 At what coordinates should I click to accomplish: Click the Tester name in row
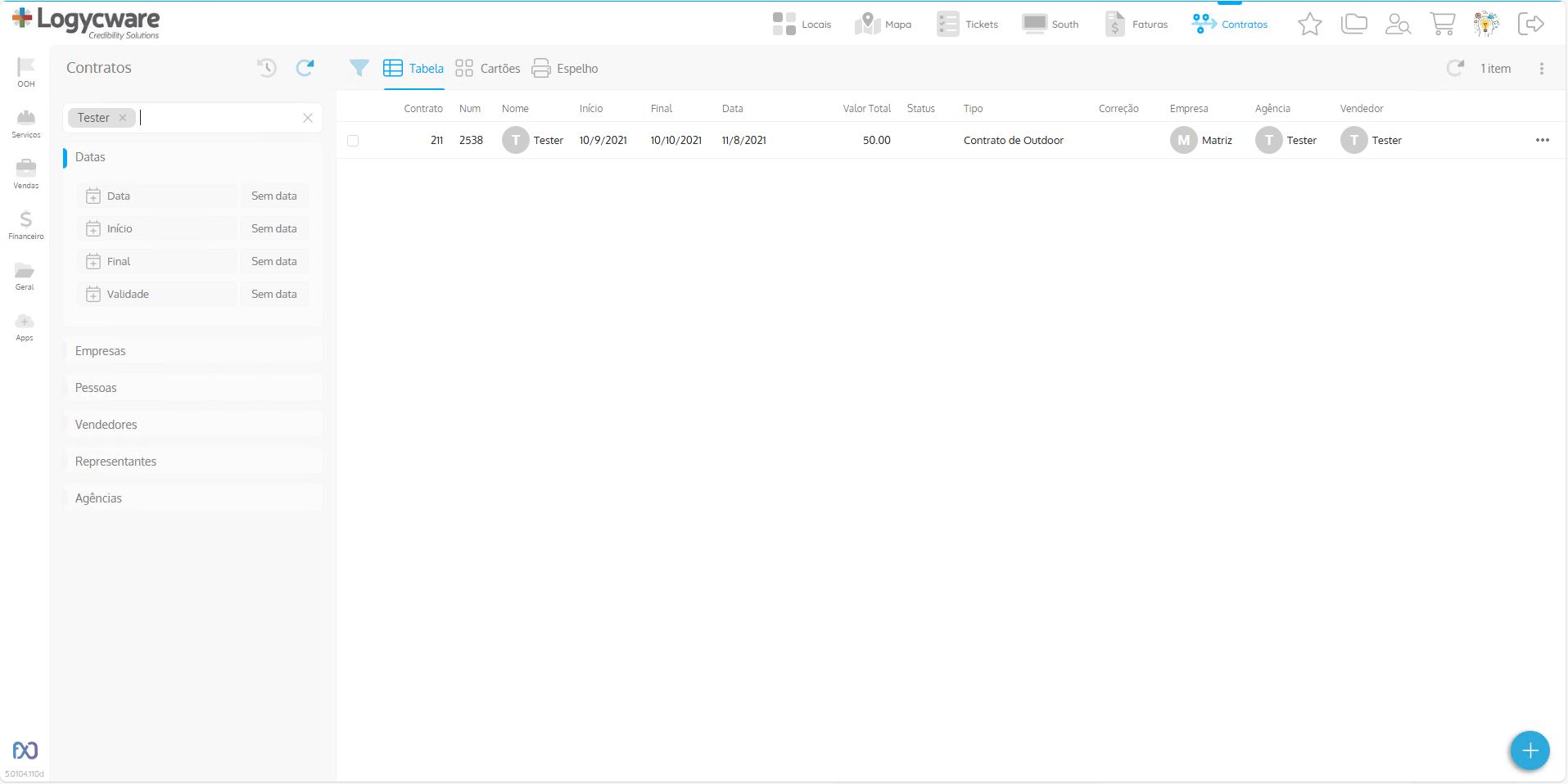pyautogui.click(x=549, y=141)
